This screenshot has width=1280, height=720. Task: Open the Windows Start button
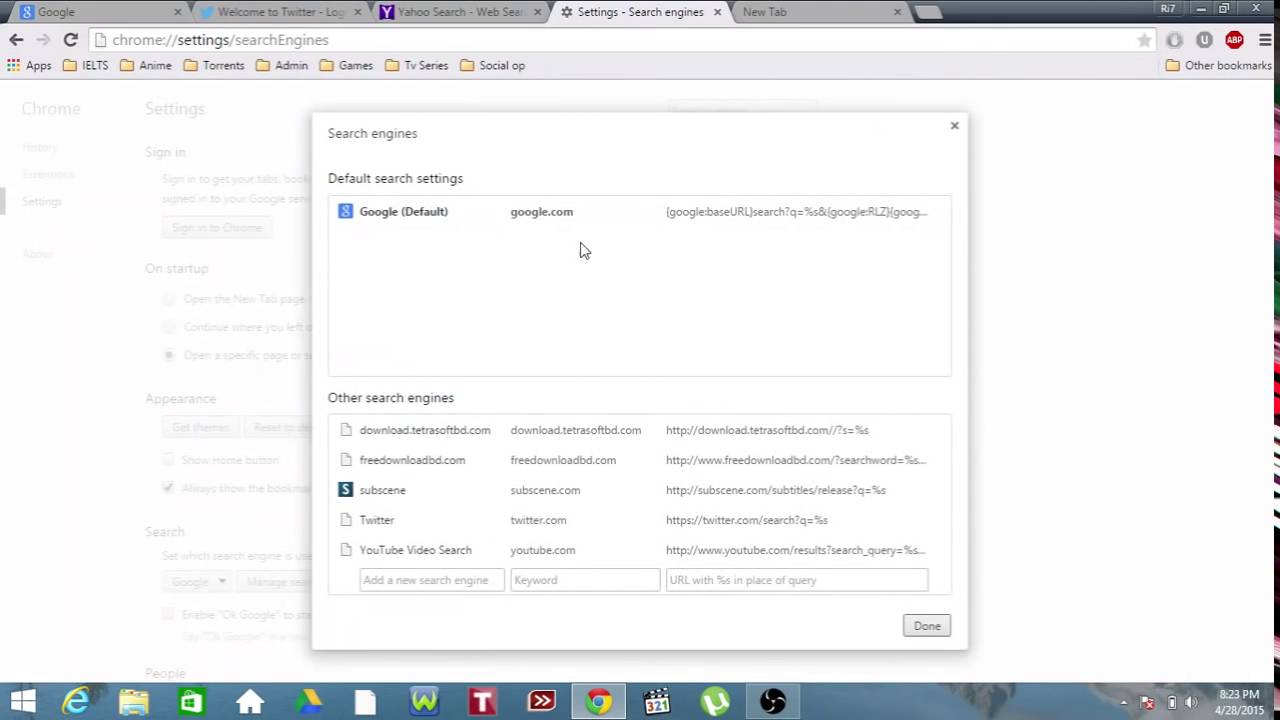[23, 701]
